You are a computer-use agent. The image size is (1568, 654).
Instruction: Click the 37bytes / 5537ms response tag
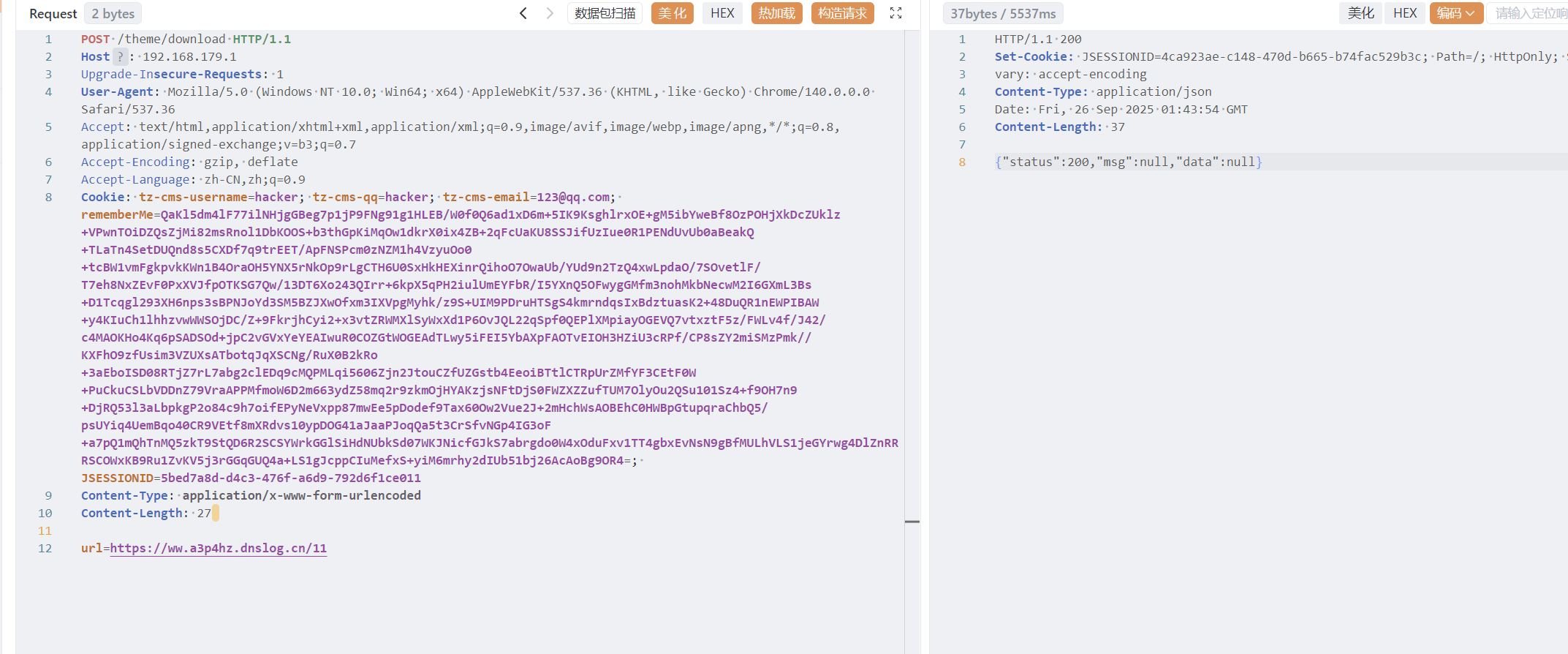coord(1003,14)
